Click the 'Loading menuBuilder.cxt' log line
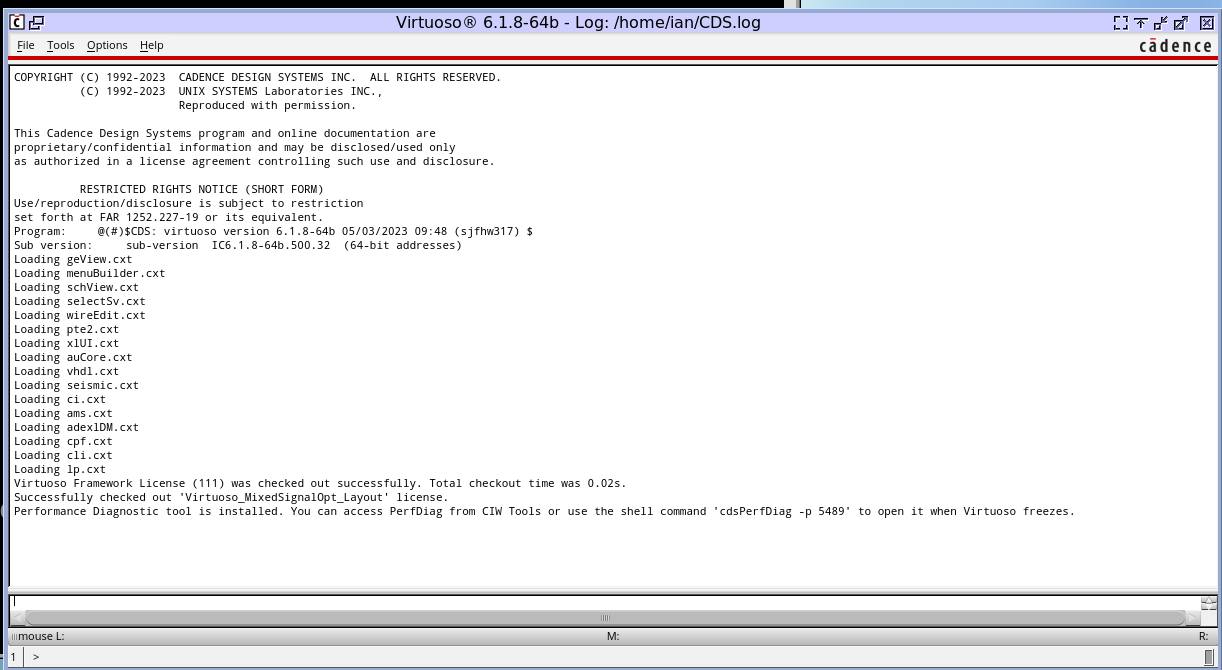Screen dimensions: 1222x670 pos(90,273)
